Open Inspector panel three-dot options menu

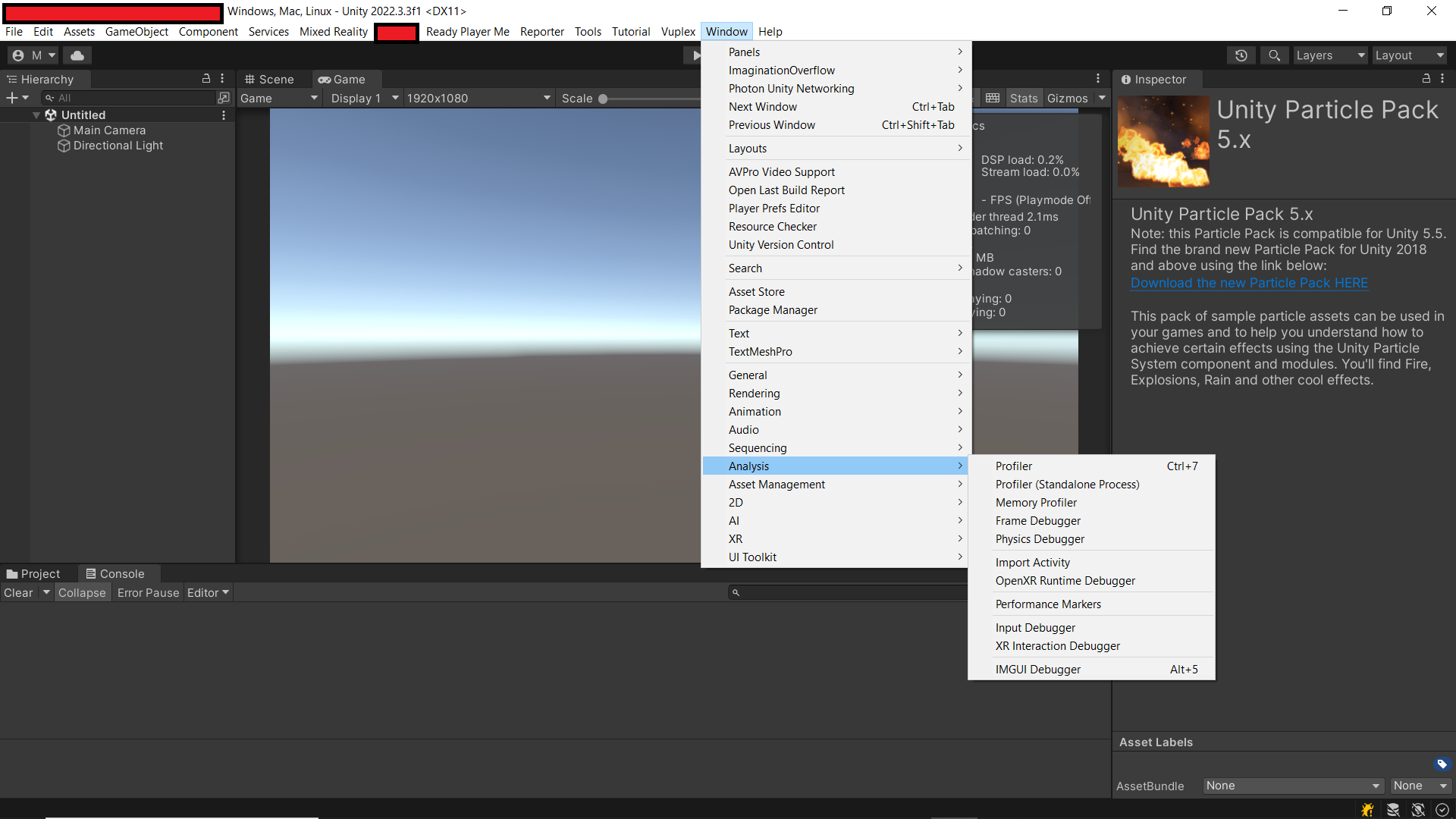pyautogui.click(x=1442, y=79)
